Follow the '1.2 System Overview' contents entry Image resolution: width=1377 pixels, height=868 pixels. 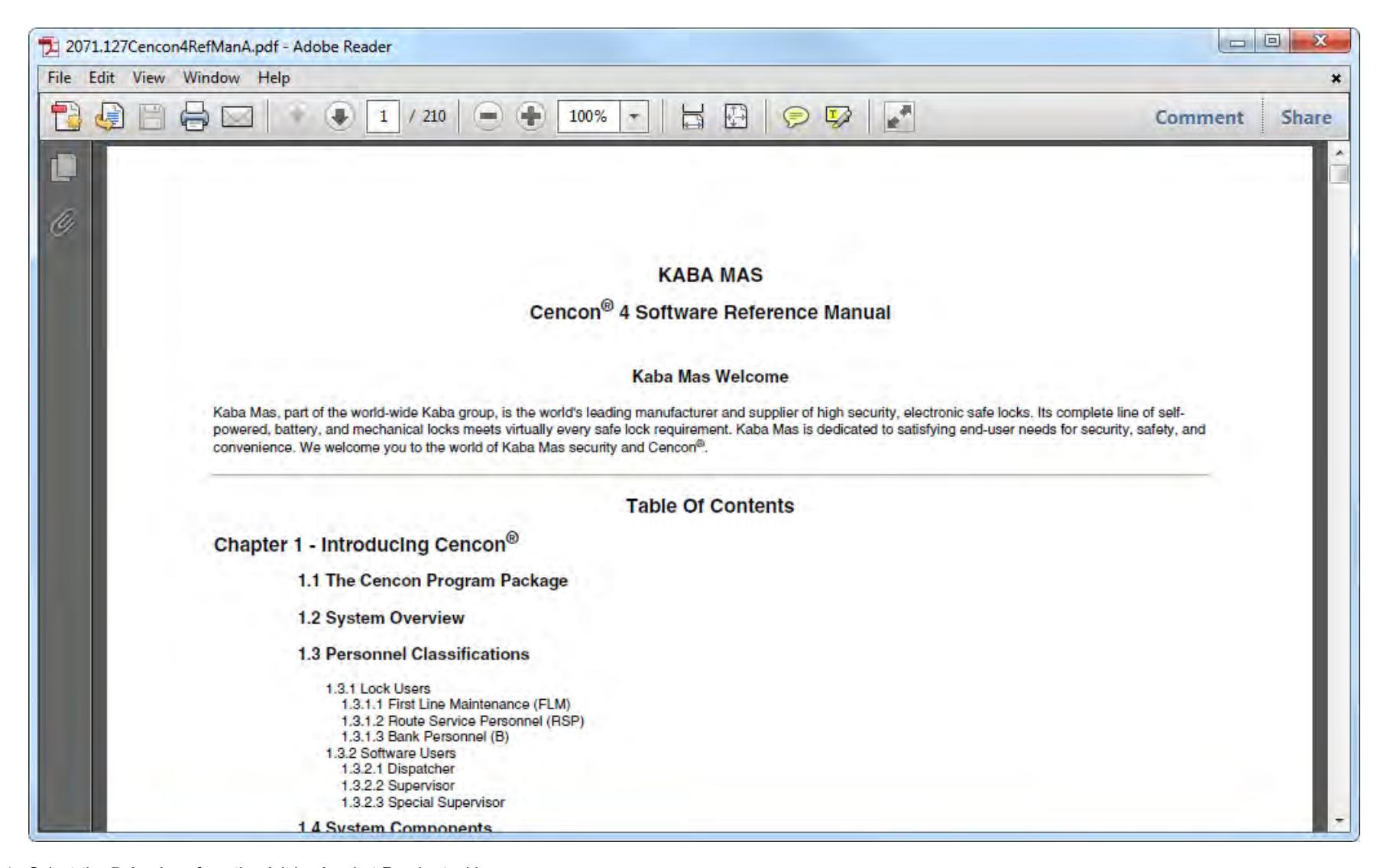[381, 618]
